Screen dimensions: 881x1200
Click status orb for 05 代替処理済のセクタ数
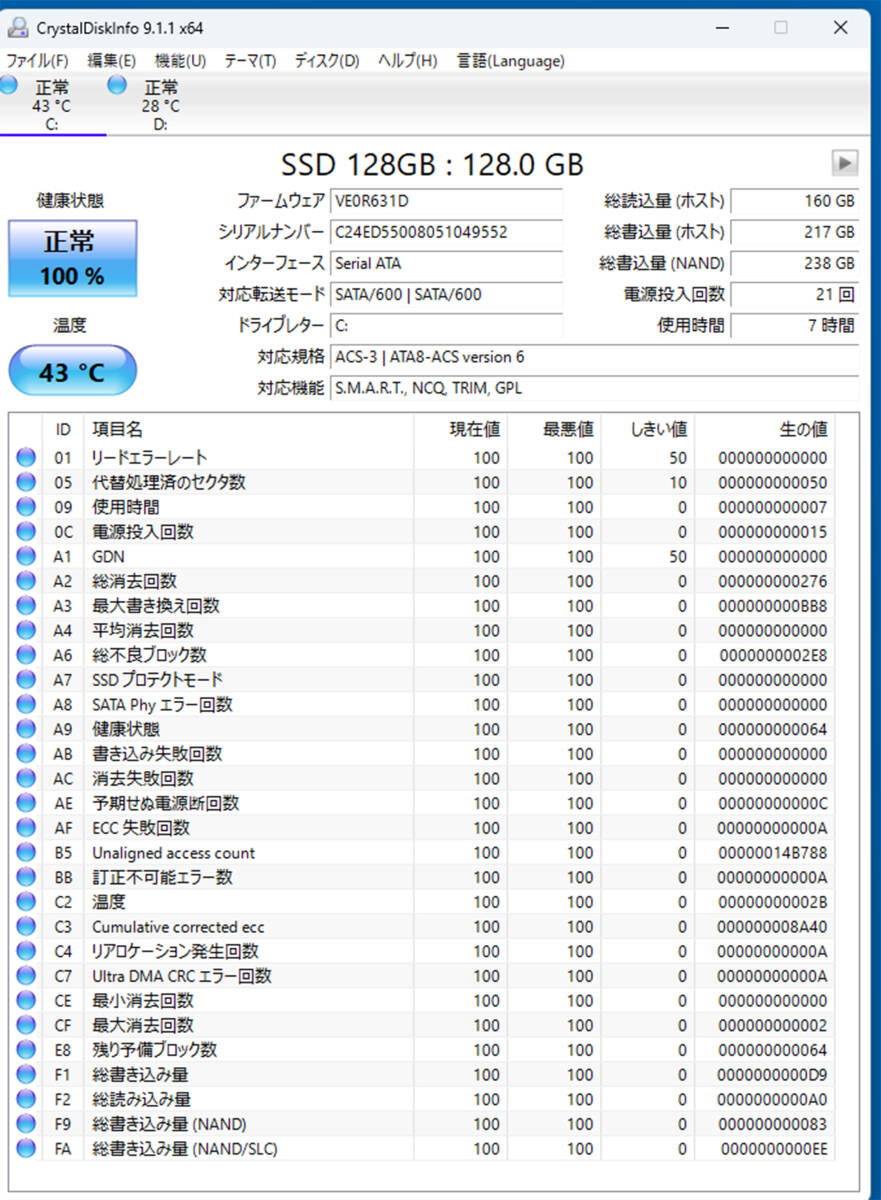[26, 482]
